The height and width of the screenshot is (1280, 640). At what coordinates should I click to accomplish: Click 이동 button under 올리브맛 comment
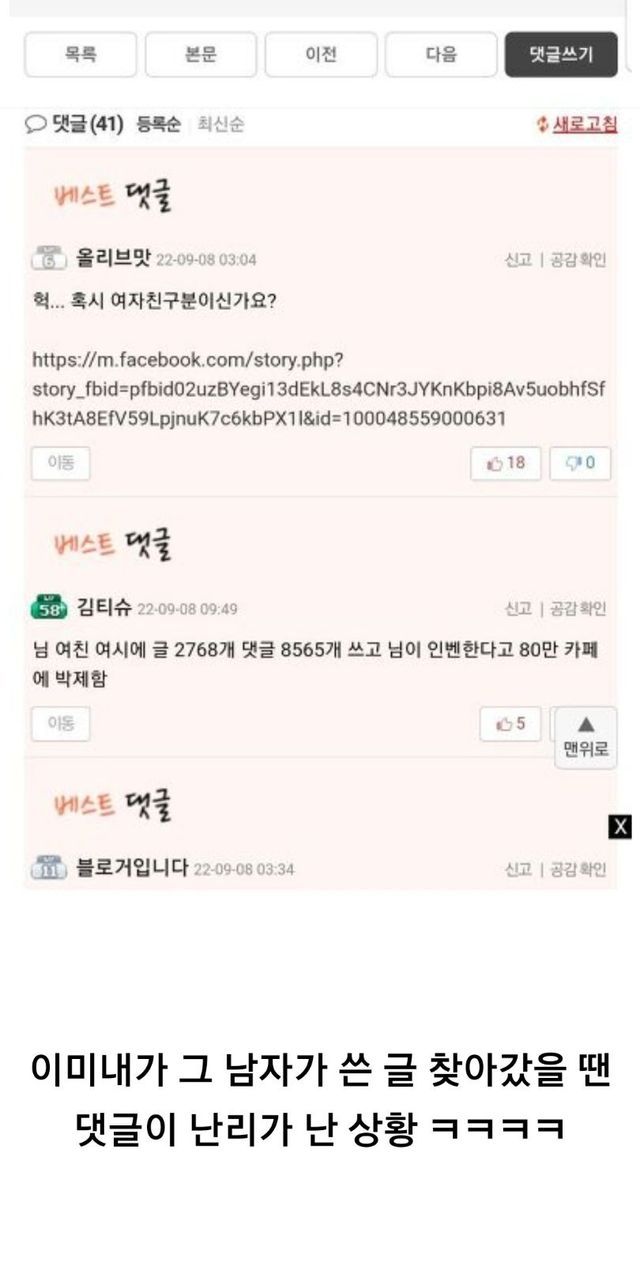pos(60,463)
